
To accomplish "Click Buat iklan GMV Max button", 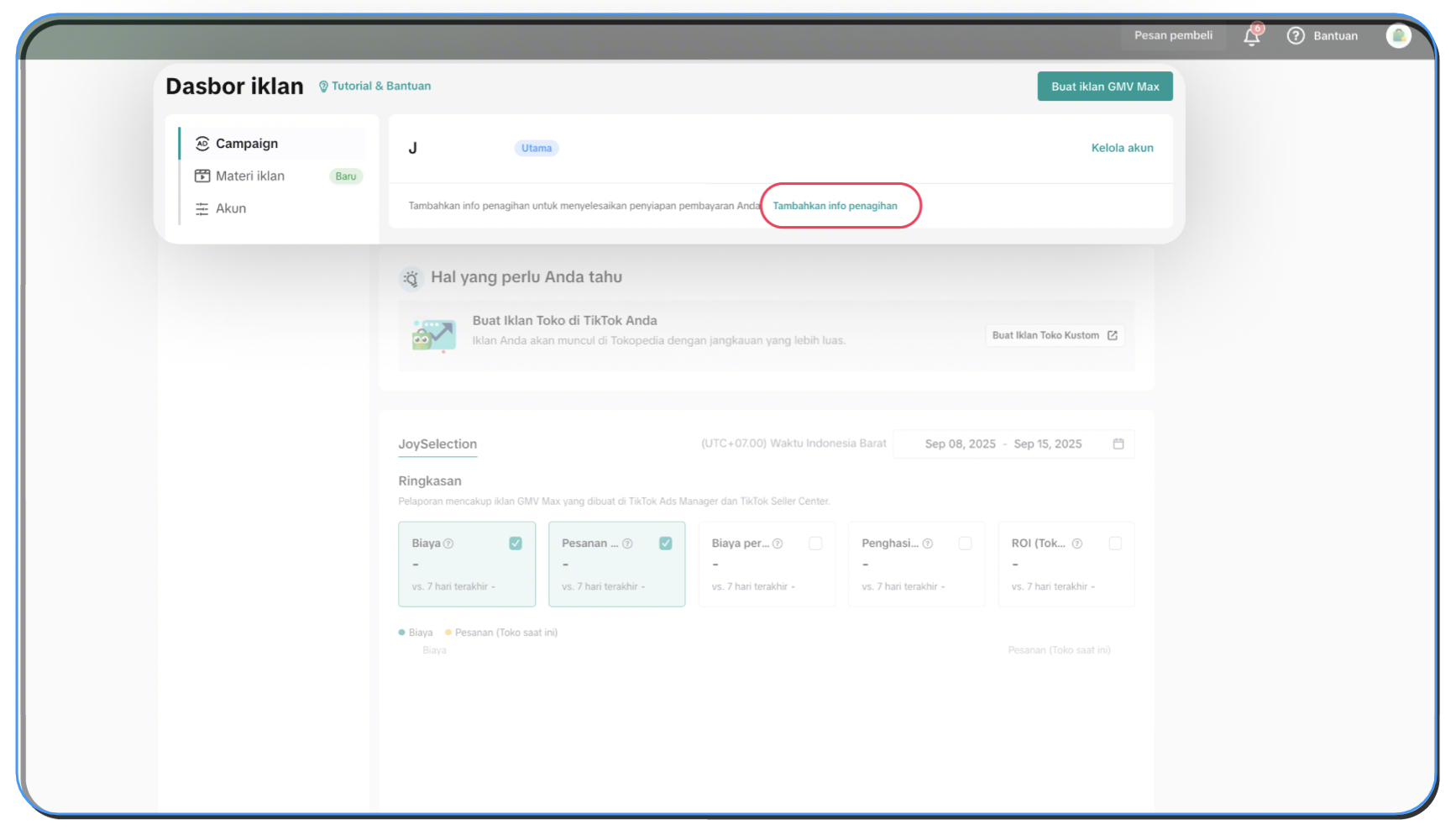I will (x=1105, y=87).
